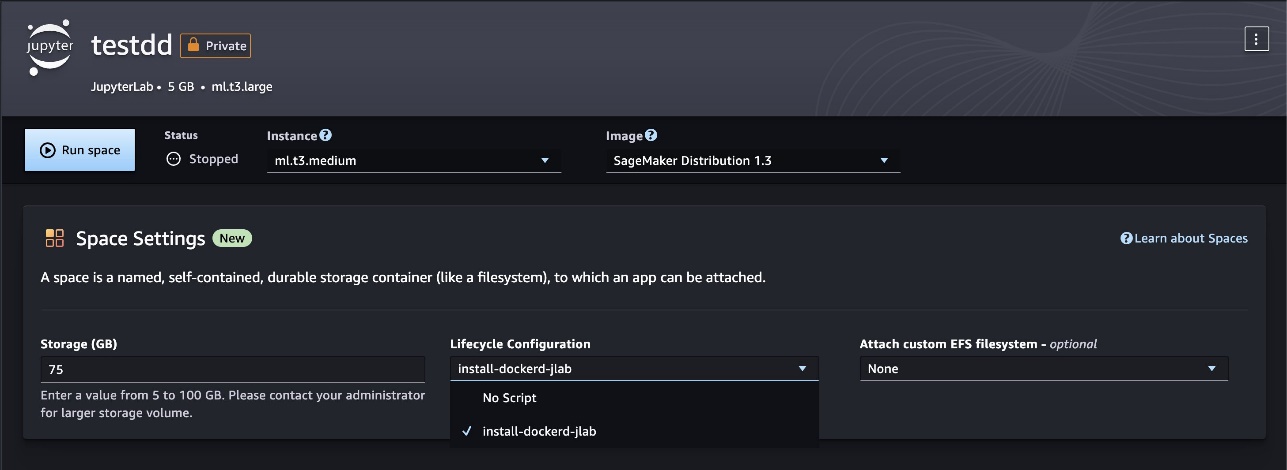Click the Instance help question-mark icon
Screen dimensions: 1287x470
(x=326, y=136)
